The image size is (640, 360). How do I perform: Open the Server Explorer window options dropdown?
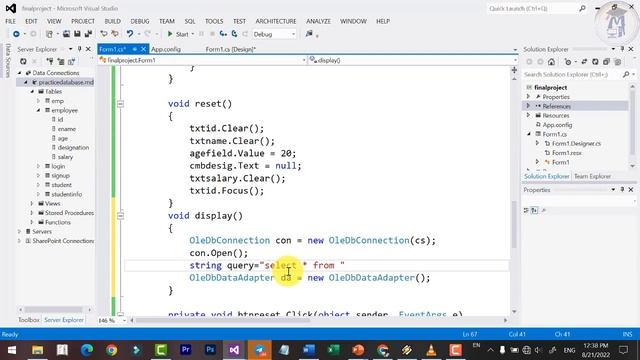(70, 49)
